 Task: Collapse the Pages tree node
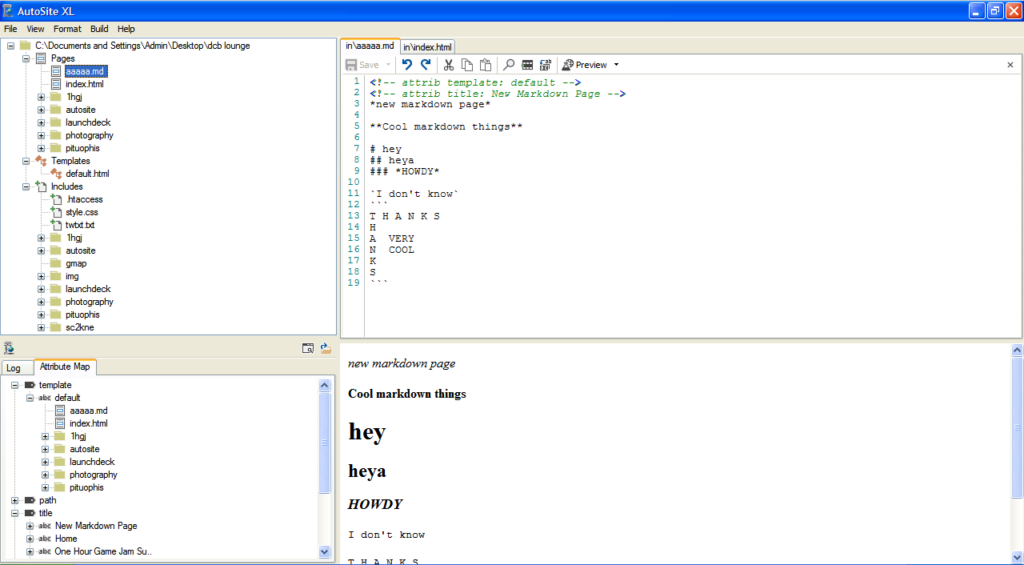tap(26, 59)
